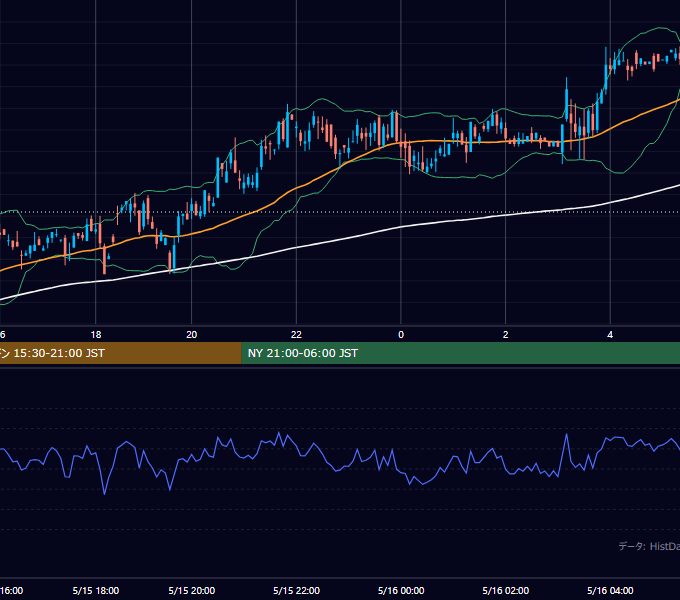Select the 5/16 00:00 date label
Viewport: 680px width, 600px height.
tap(401, 590)
